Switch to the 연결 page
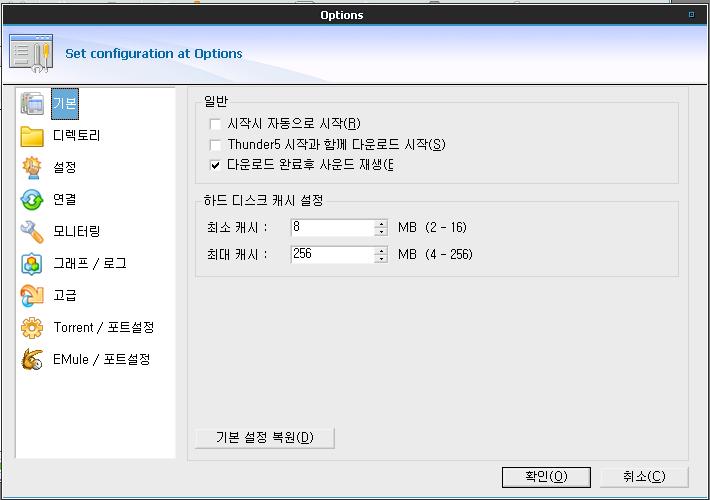 tap(65, 199)
